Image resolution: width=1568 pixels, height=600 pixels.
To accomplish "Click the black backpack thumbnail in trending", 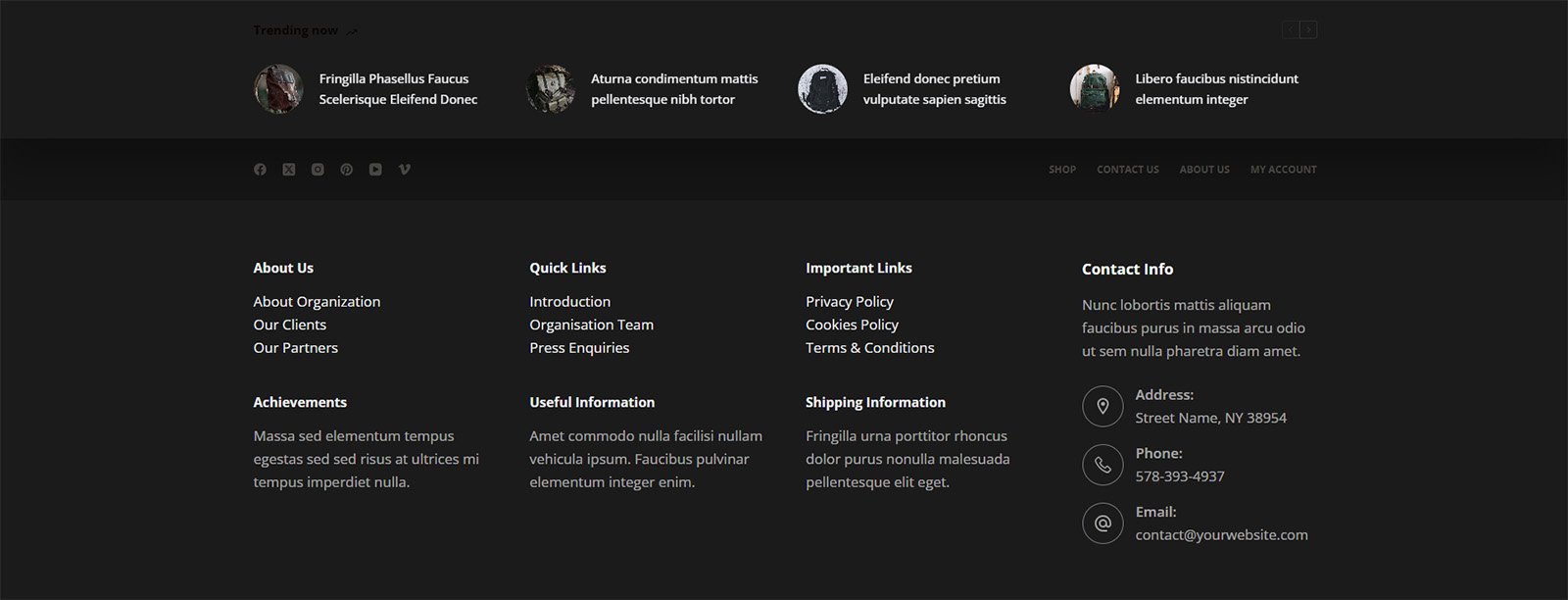I will [x=822, y=89].
